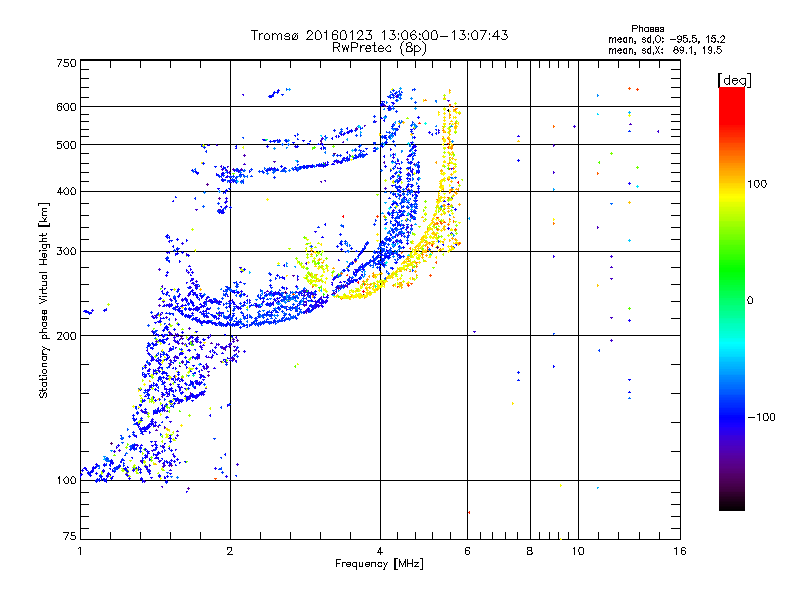Click the y-axis '100' tick label

point(67,481)
